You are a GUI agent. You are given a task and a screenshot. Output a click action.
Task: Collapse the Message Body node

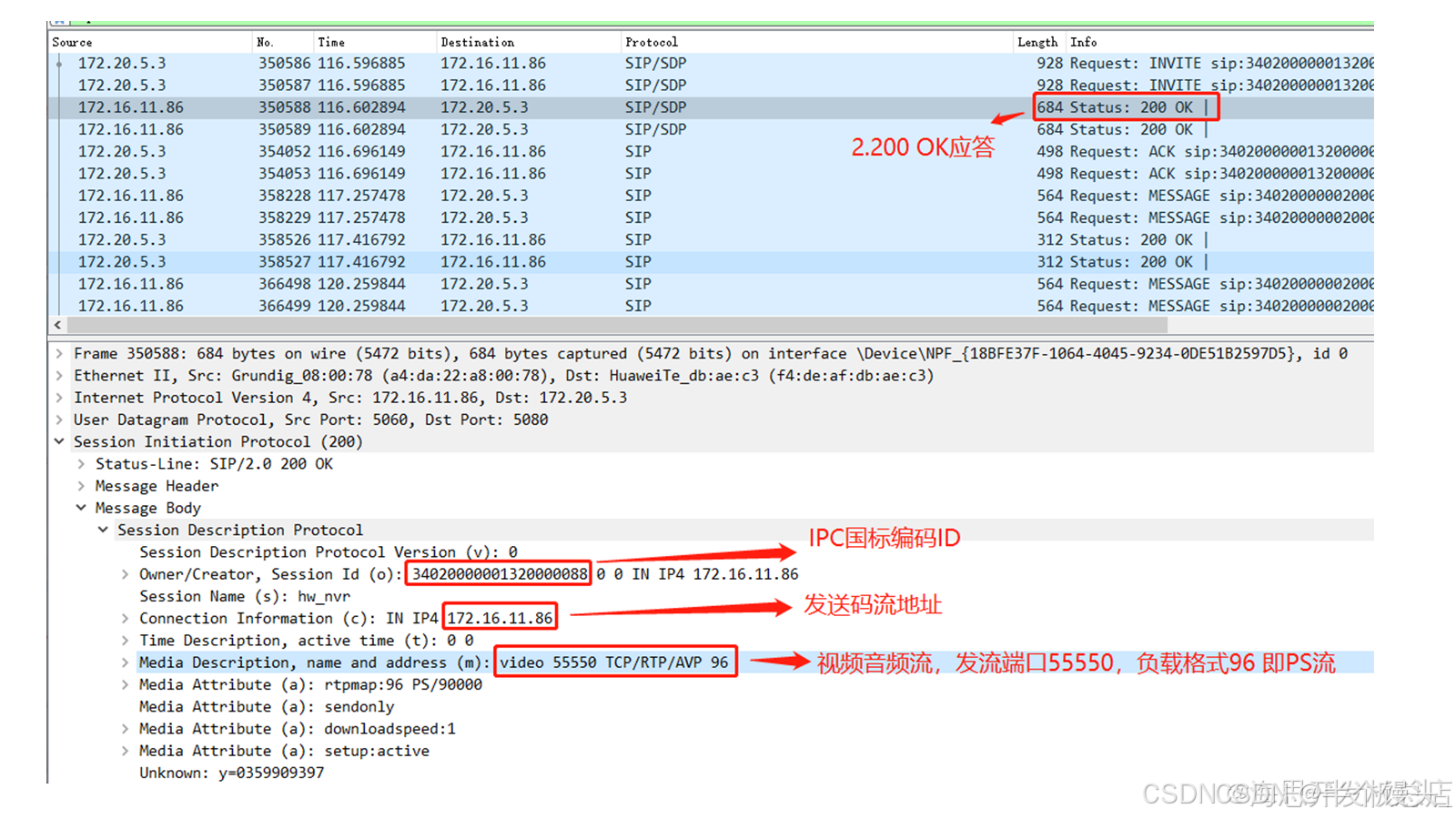click(81, 508)
